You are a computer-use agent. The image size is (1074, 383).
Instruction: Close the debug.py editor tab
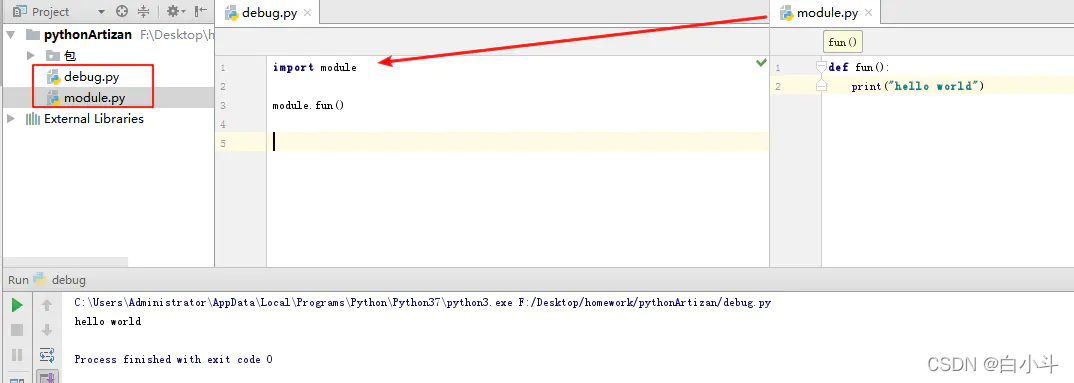307,13
